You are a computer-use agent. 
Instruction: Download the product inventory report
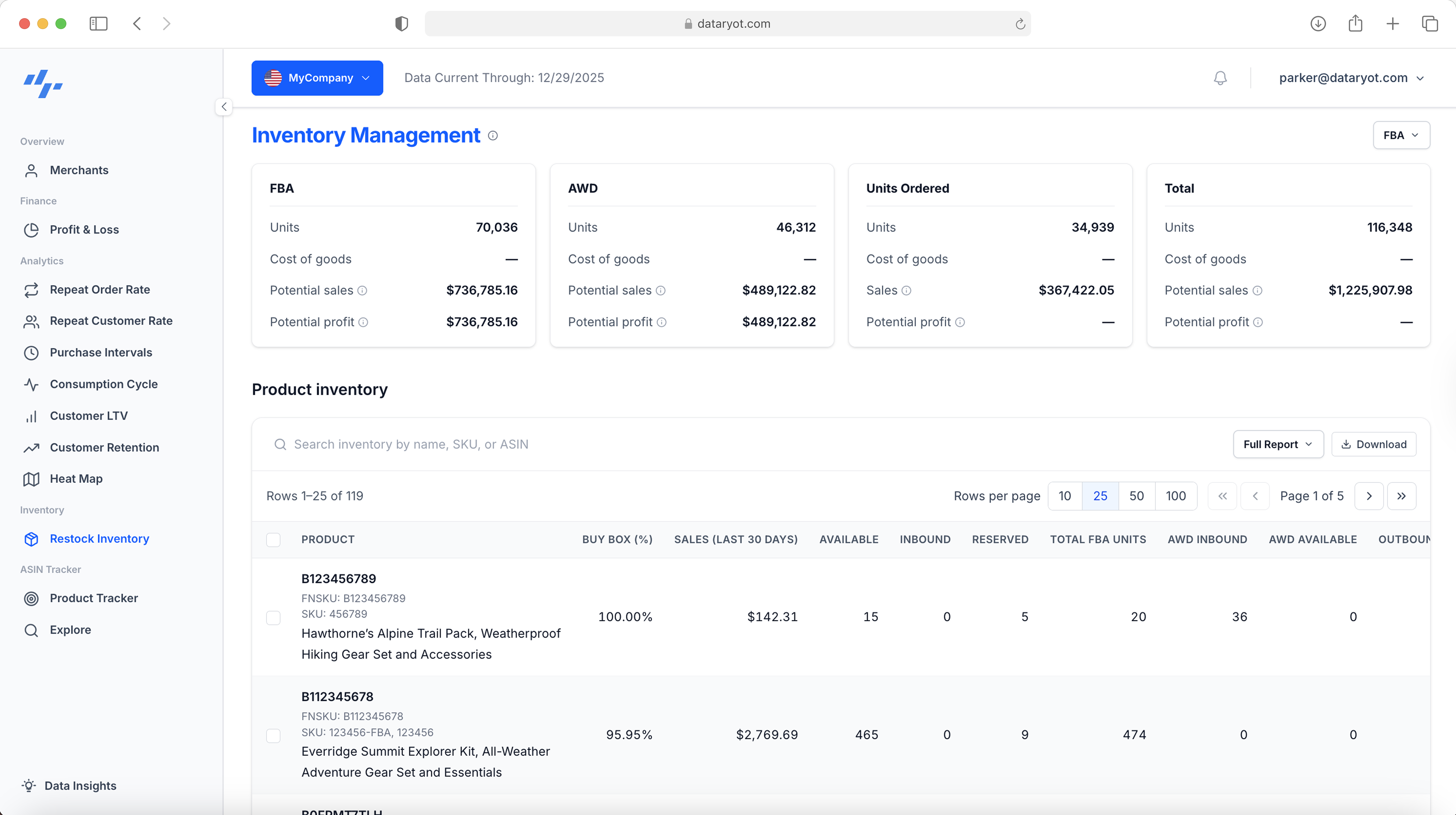[1374, 444]
